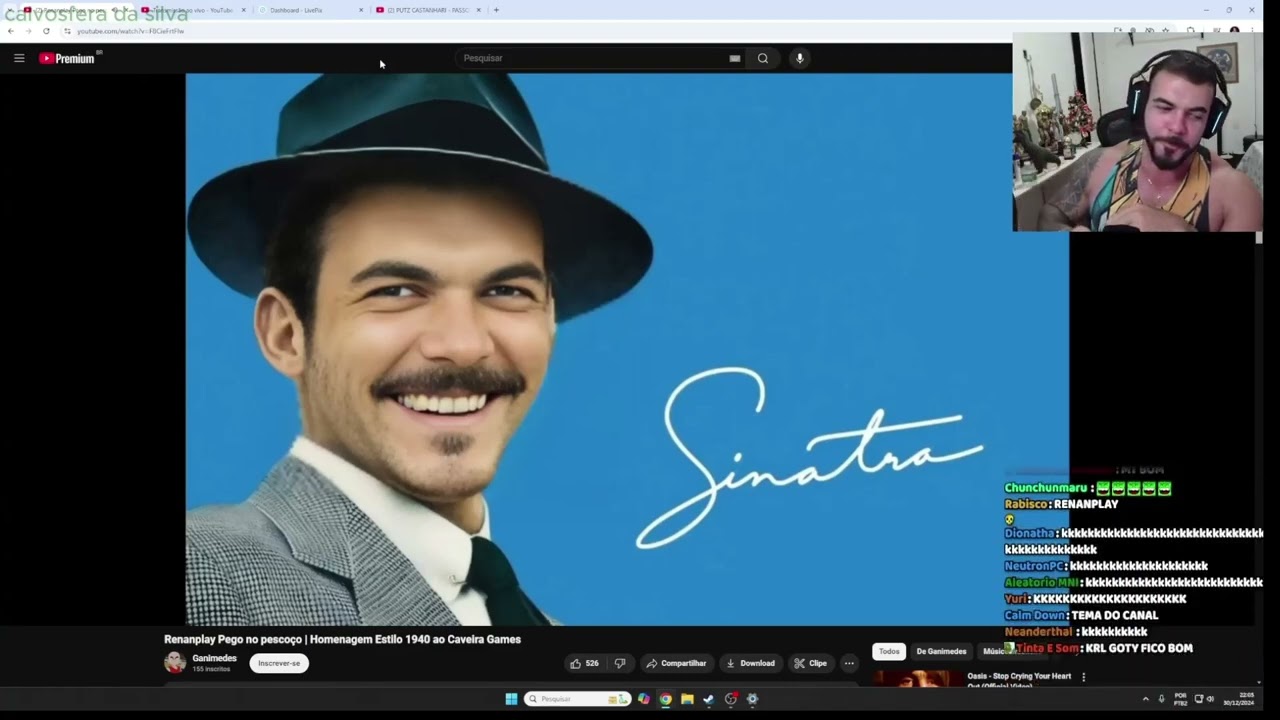Screen dimensions: 1280x720
Task: Open Oasis Stop Crying Your Heart Out suggestion
Action: (1019, 680)
